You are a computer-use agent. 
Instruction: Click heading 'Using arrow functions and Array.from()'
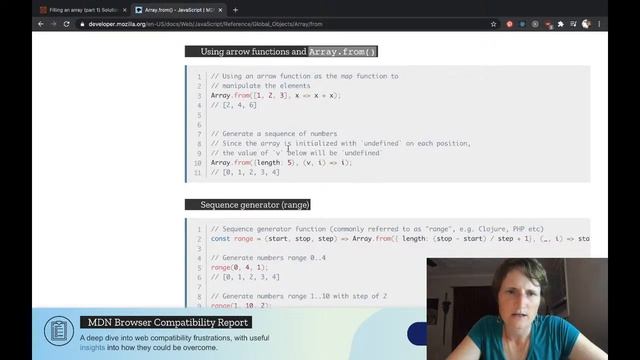281,51
